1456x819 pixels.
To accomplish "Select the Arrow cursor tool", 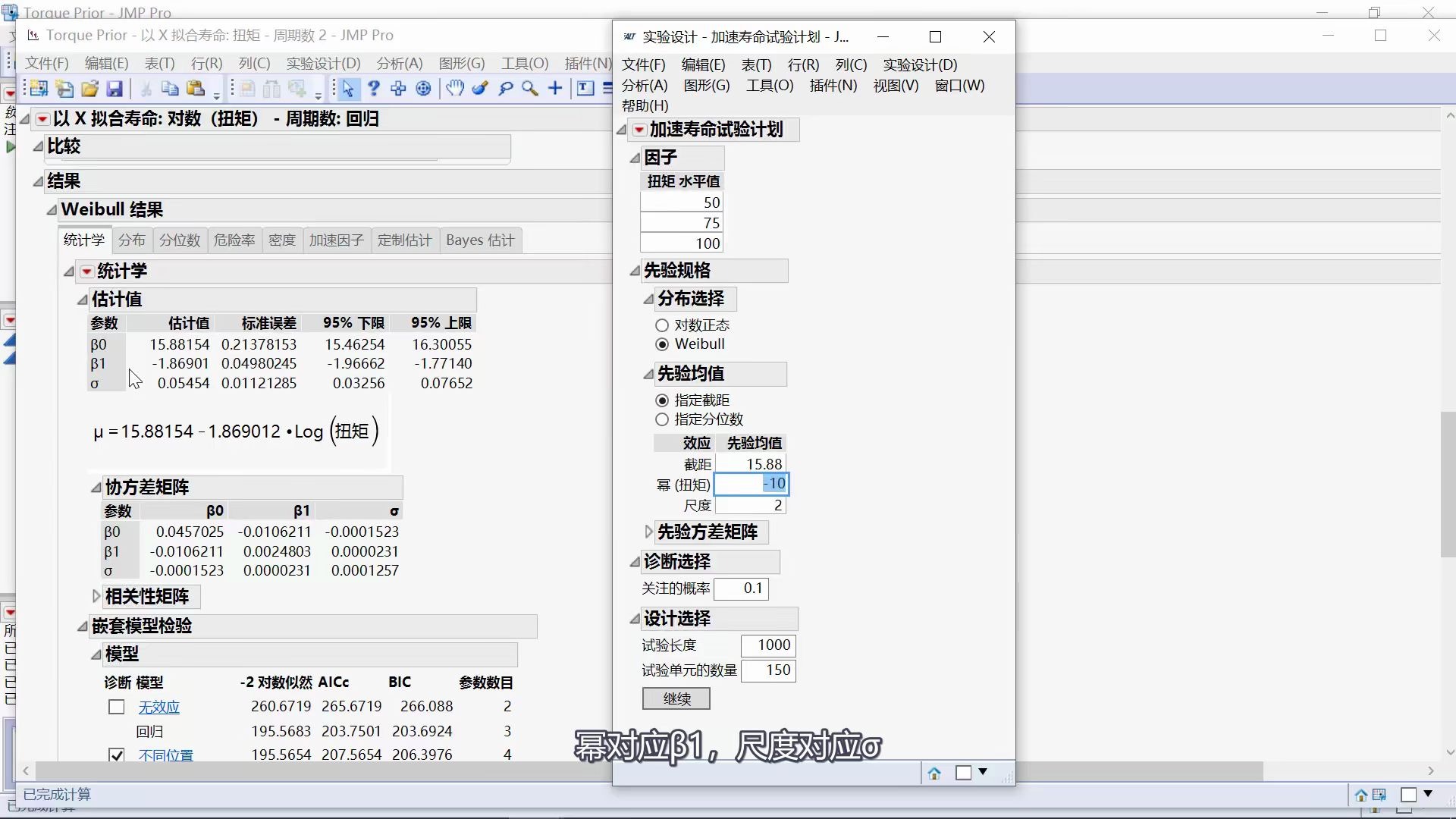I will pos(347,89).
